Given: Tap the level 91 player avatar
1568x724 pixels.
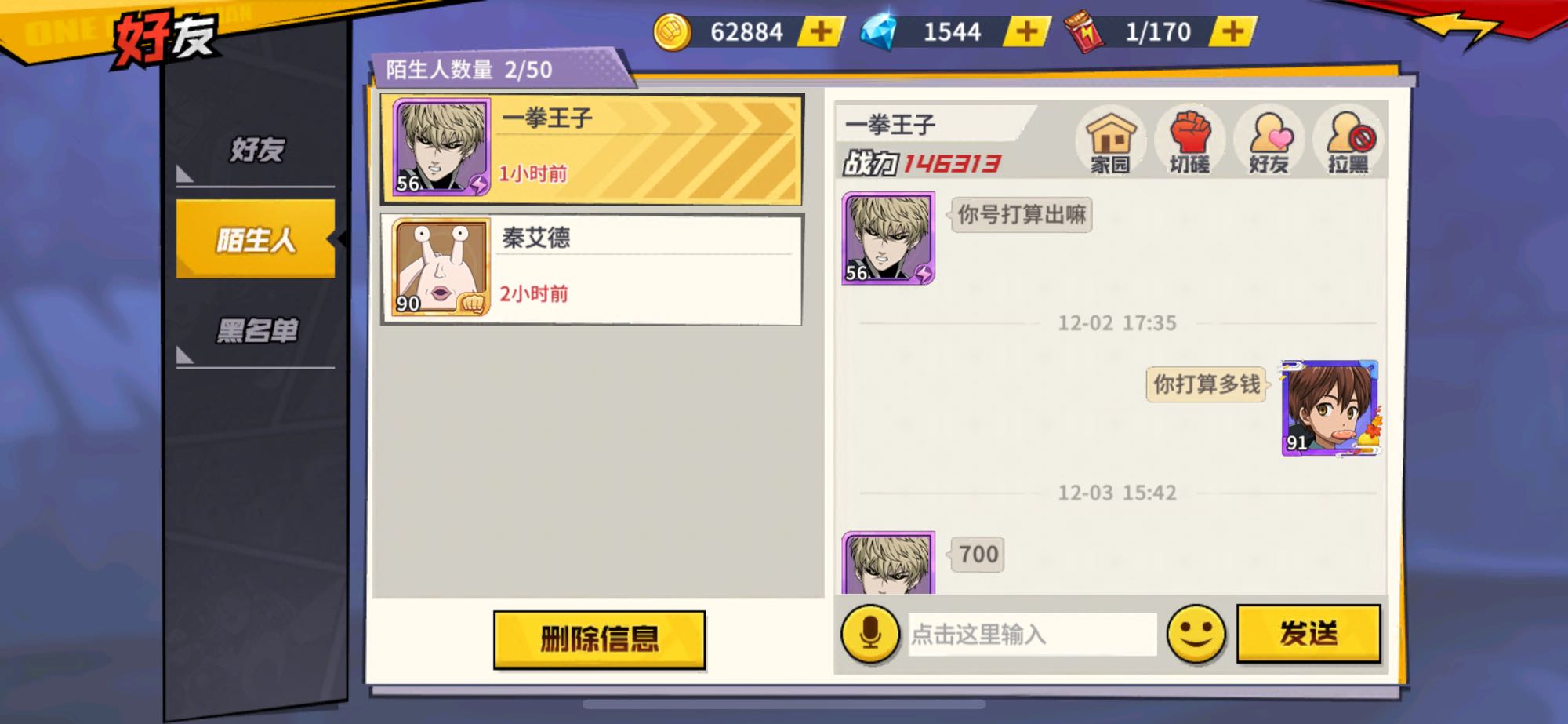Looking at the screenshot, I should pyautogui.click(x=1330, y=408).
